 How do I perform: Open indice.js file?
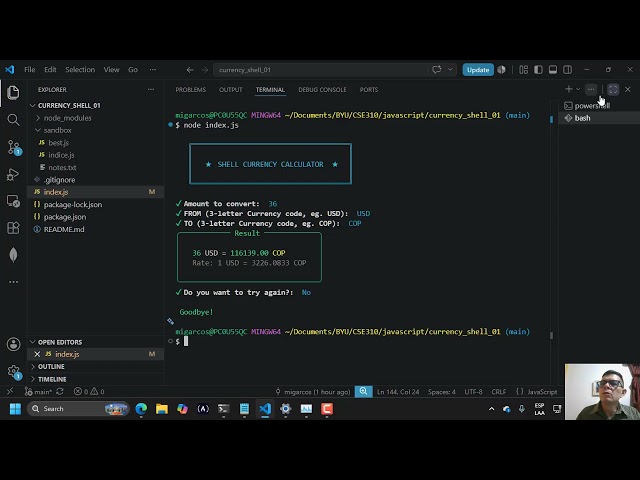(61, 155)
